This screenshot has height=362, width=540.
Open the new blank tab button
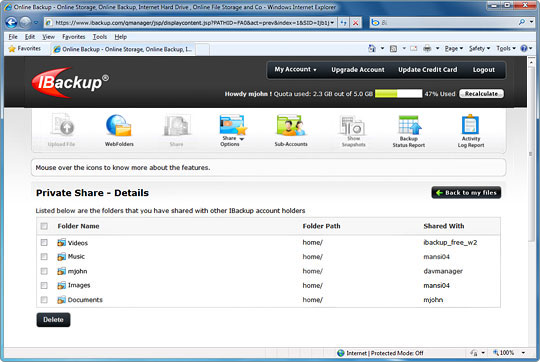tap(202, 49)
